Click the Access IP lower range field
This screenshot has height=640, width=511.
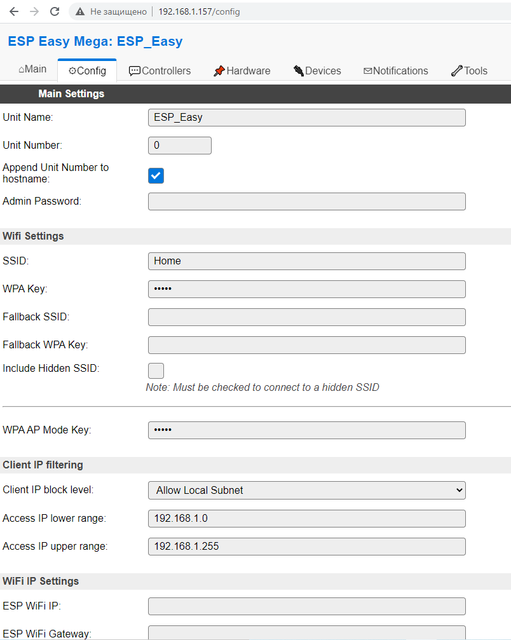pos(307,518)
